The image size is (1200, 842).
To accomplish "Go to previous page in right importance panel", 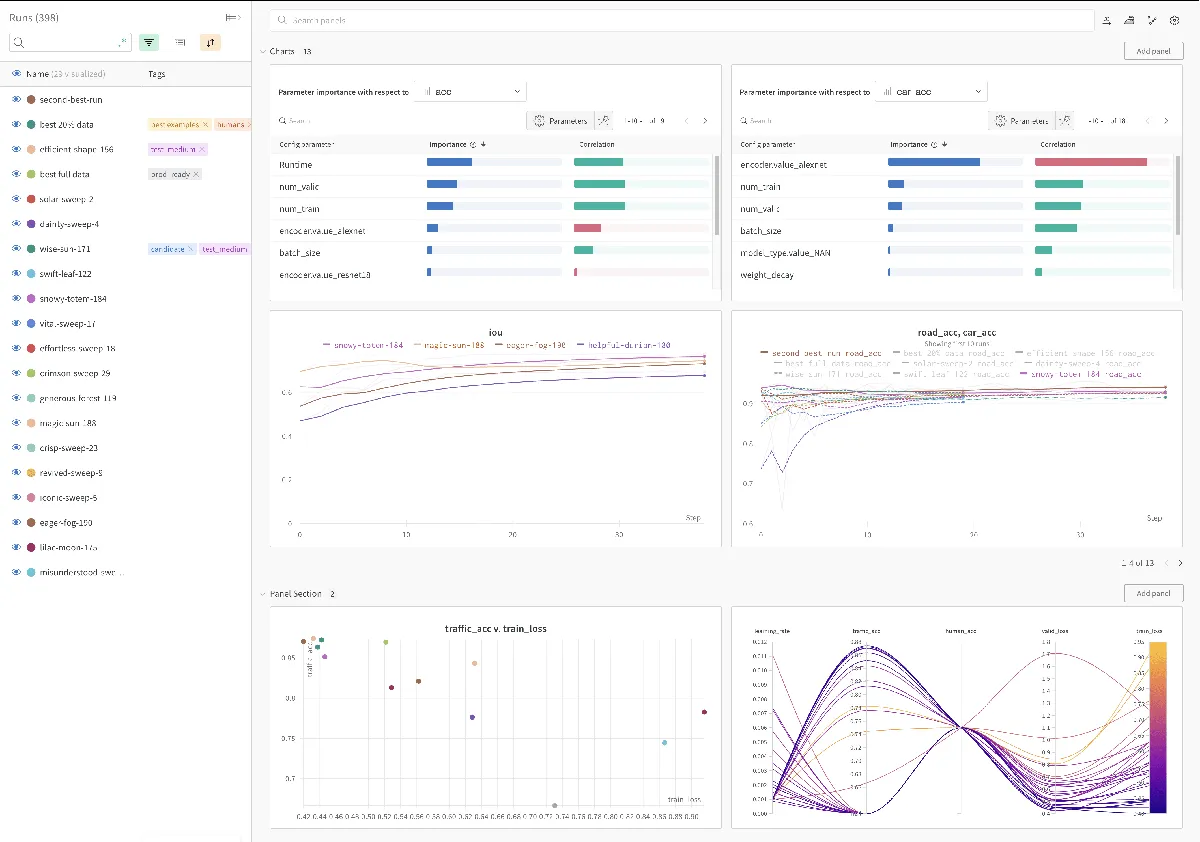I will pyautogui.click(x=1148, y=121).
